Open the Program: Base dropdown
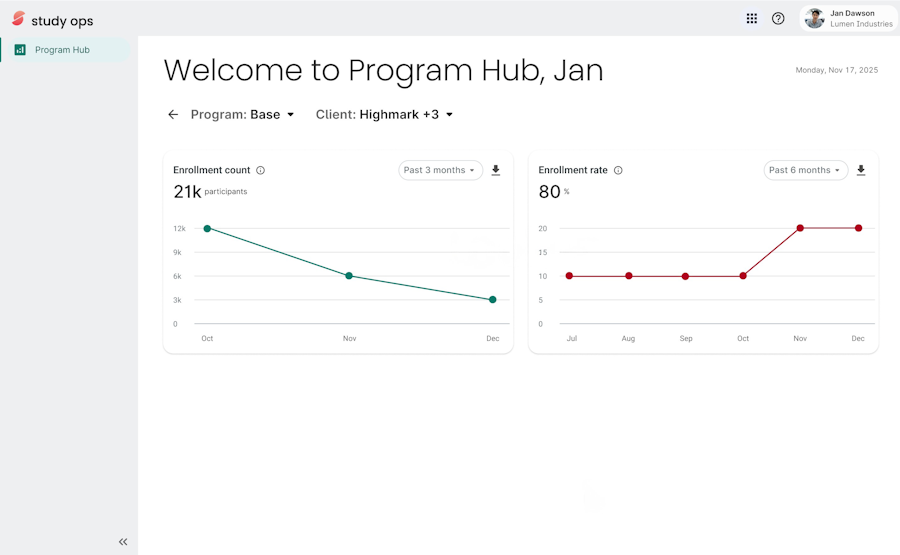This screenshot has height=555, width=900. tap(242, 115)
